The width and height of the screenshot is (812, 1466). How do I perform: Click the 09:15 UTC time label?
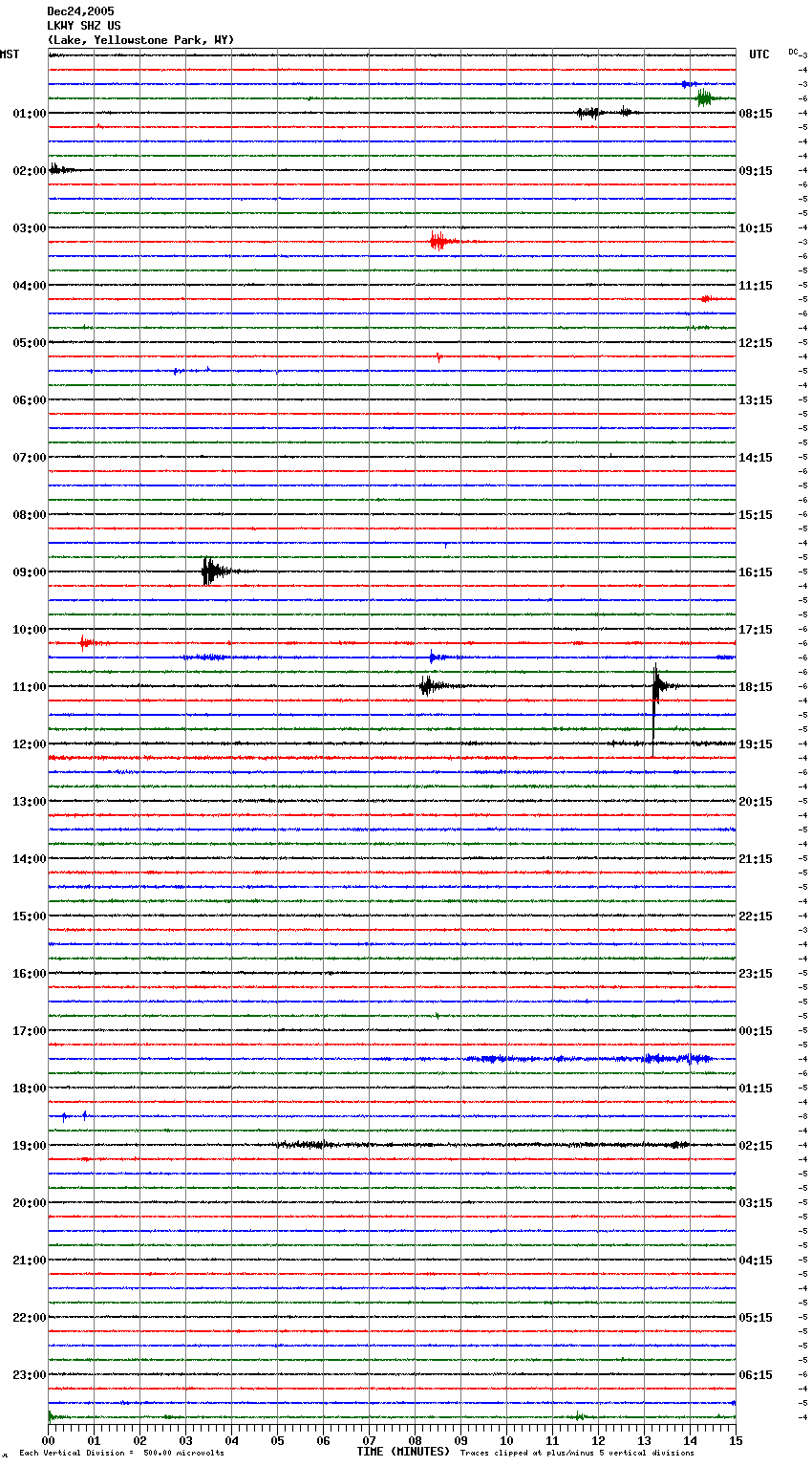[756, 171]
